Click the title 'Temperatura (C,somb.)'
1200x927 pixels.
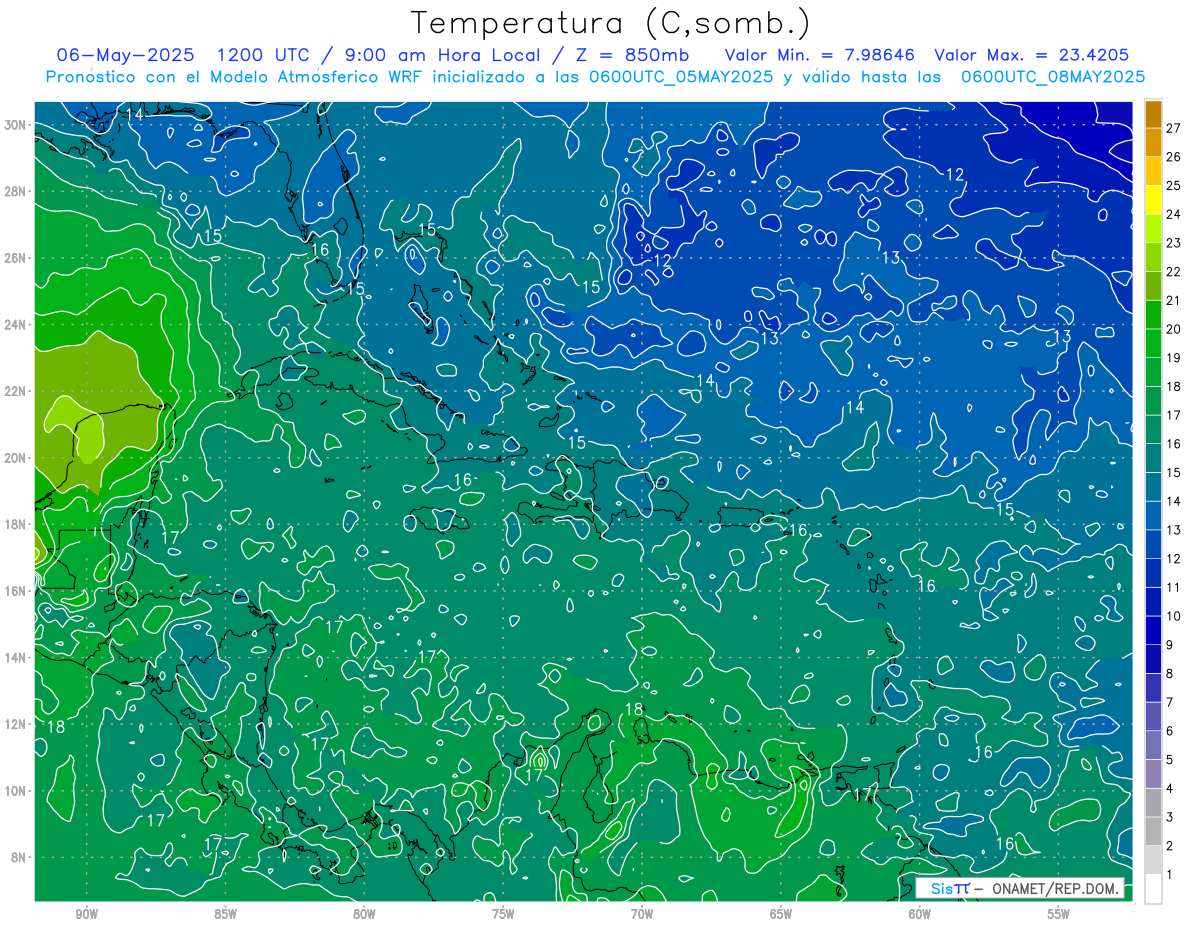coord(611,24)
